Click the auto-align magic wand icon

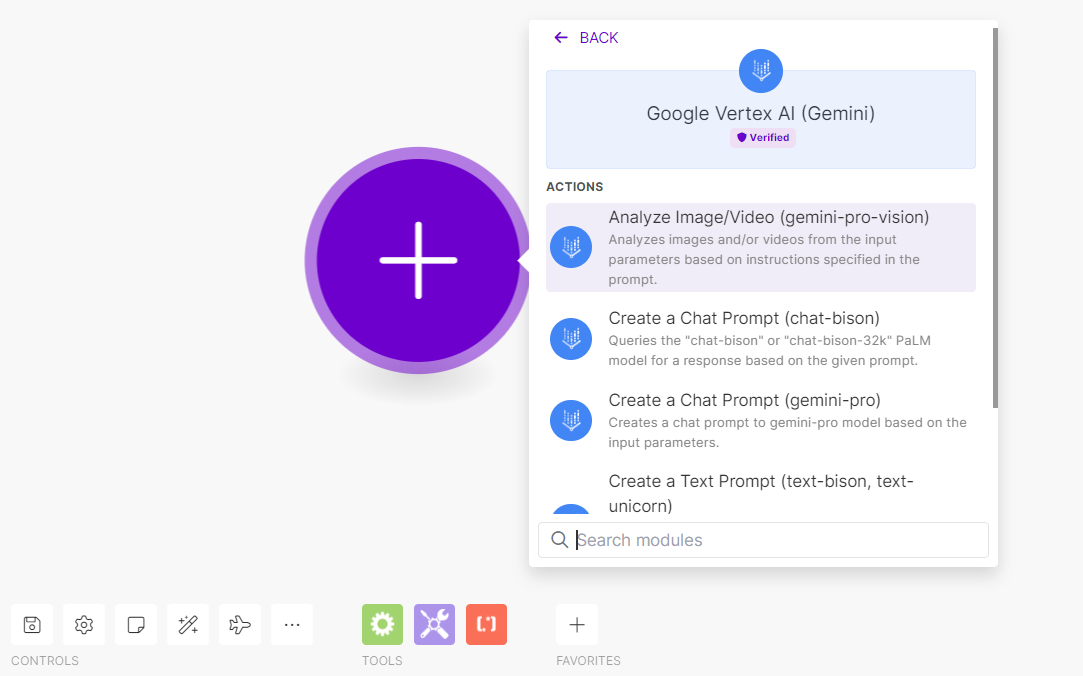[x=188, y=624]
